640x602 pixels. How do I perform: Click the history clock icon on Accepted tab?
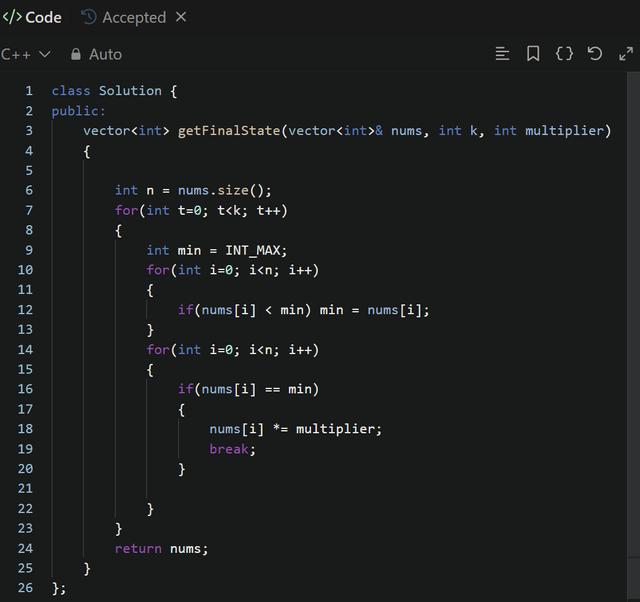coord(88,17)
